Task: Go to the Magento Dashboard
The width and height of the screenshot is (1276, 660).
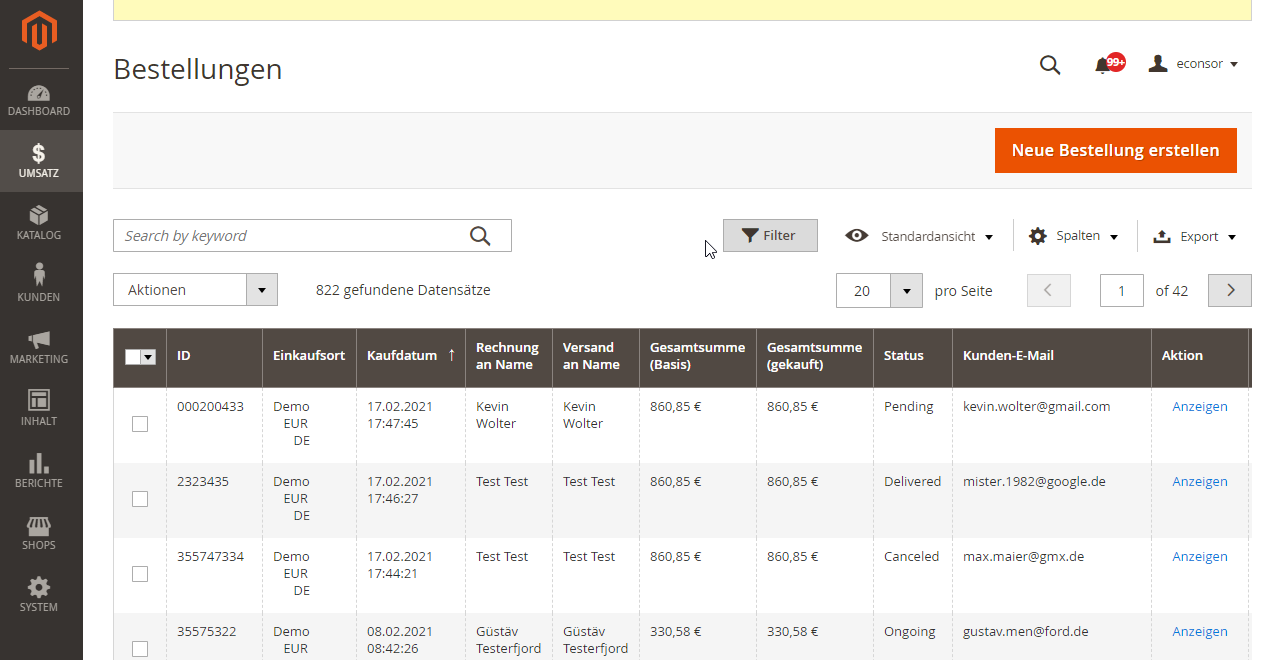Action: [x=39, y=99]
